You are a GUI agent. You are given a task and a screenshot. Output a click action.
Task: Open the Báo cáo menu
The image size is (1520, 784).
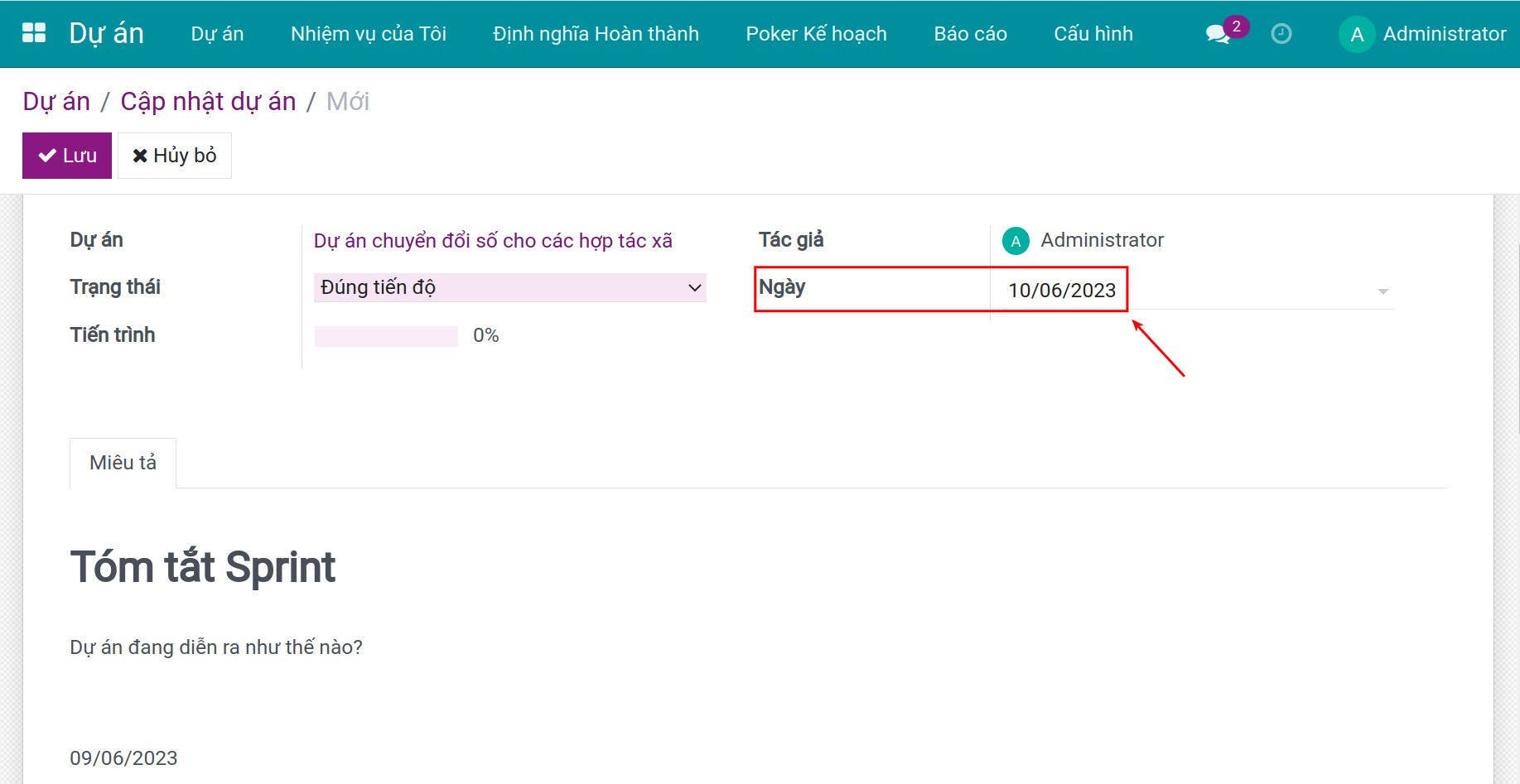coord(970,34)
